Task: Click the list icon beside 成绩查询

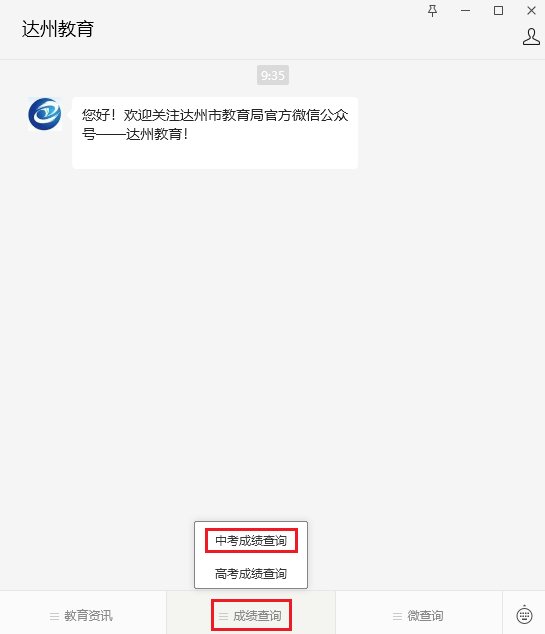Action: point(223,616)
